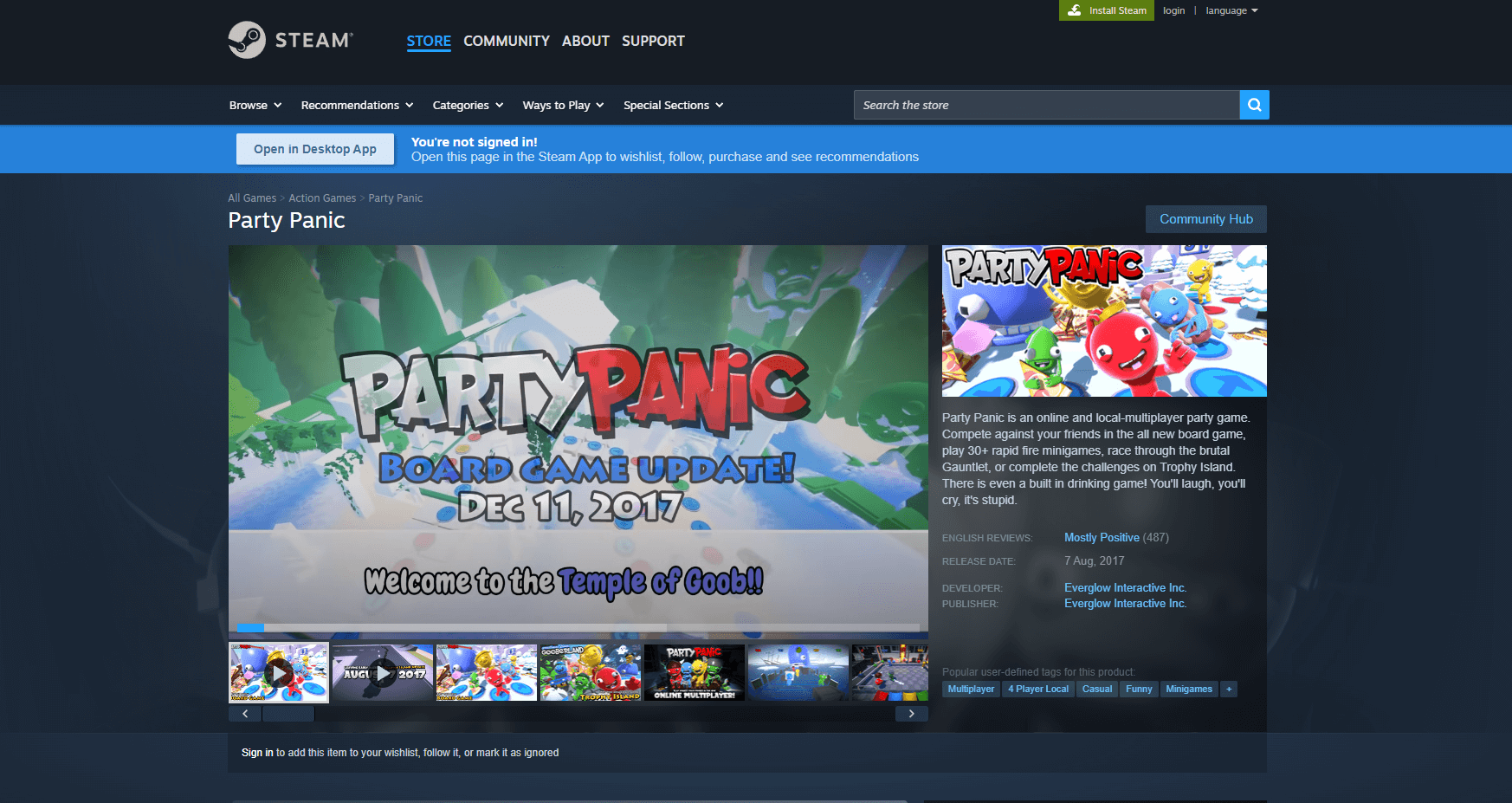Expand the Browse dropdown

[255, 105]
